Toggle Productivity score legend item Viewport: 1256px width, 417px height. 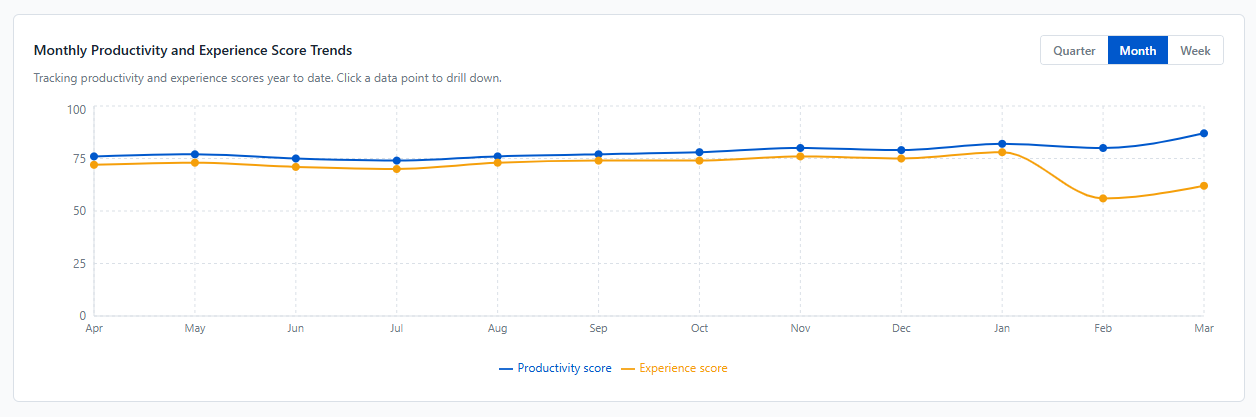coord(555,368)
